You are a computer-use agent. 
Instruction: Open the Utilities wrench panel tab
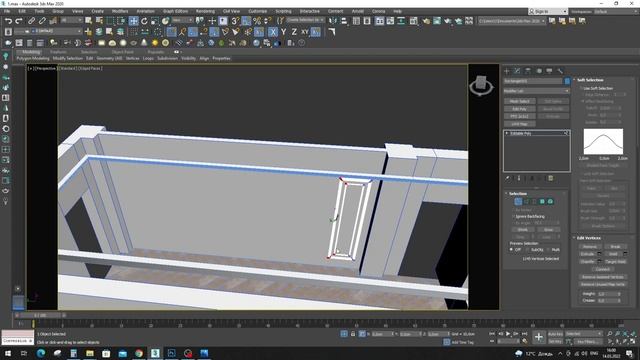560,71
